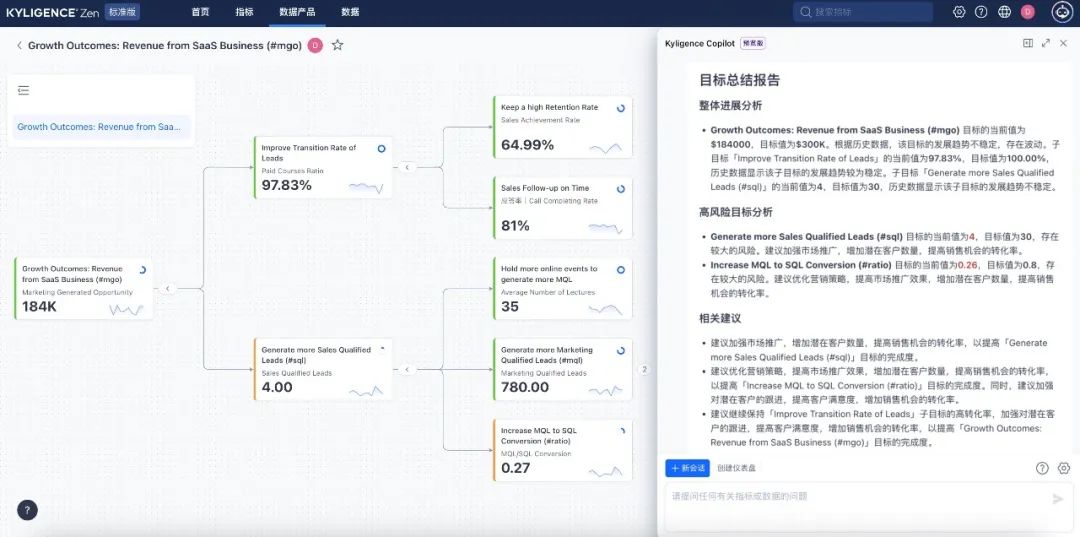Open user avatar D in top bar
Image resolution: width=1080 pixels, height=537 pixels.
coord(1028,12)
